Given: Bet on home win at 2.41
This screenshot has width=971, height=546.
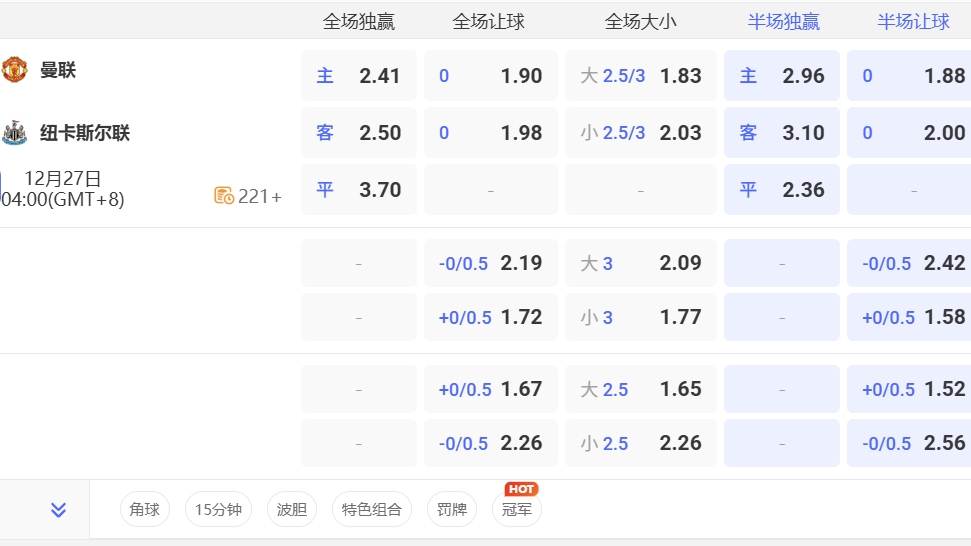Looking at the screenshot, I should [358, 76].
